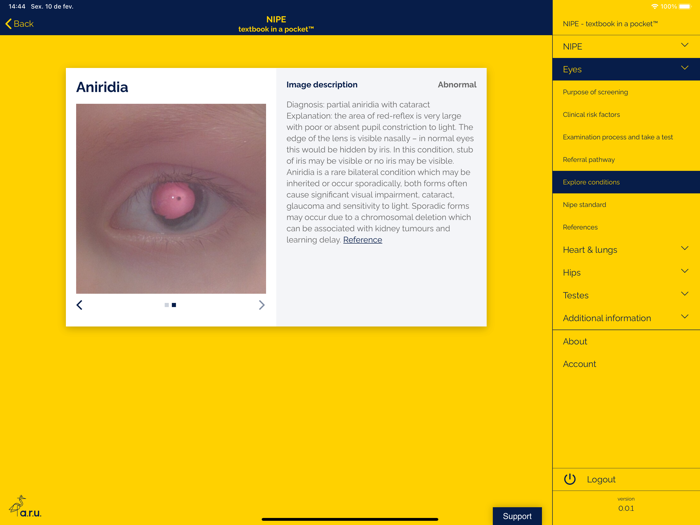Screen dimensions: 700x525
Task: Click the Logout power icon
Action: coord(570,479)
